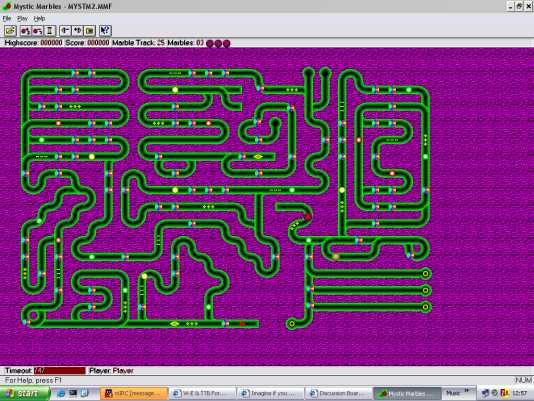
Task: Click the context help arrow-question icon
Action: (105, 31)
